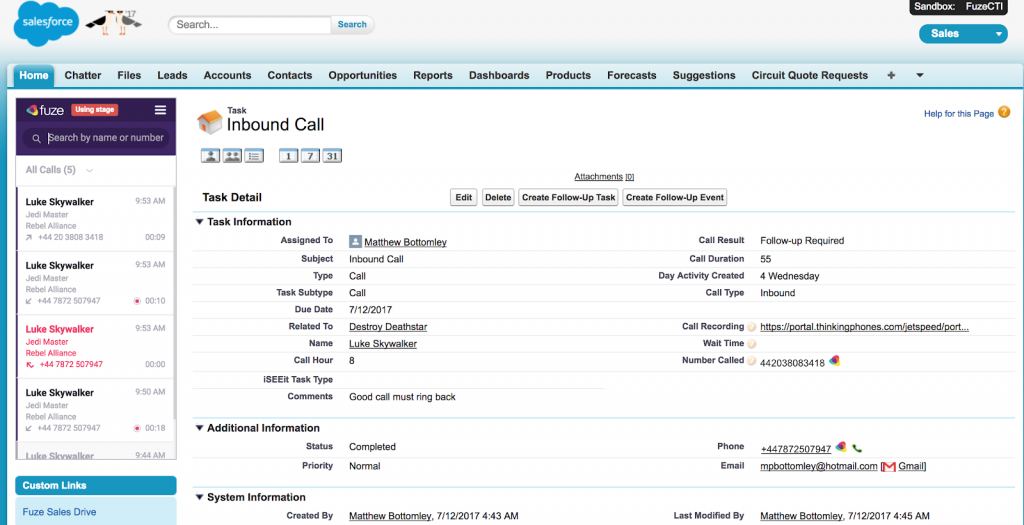Open single user calendar view icon
The width and height of the screenshot is (1024, 525).
pyautogui.click(x=211, y=156)
